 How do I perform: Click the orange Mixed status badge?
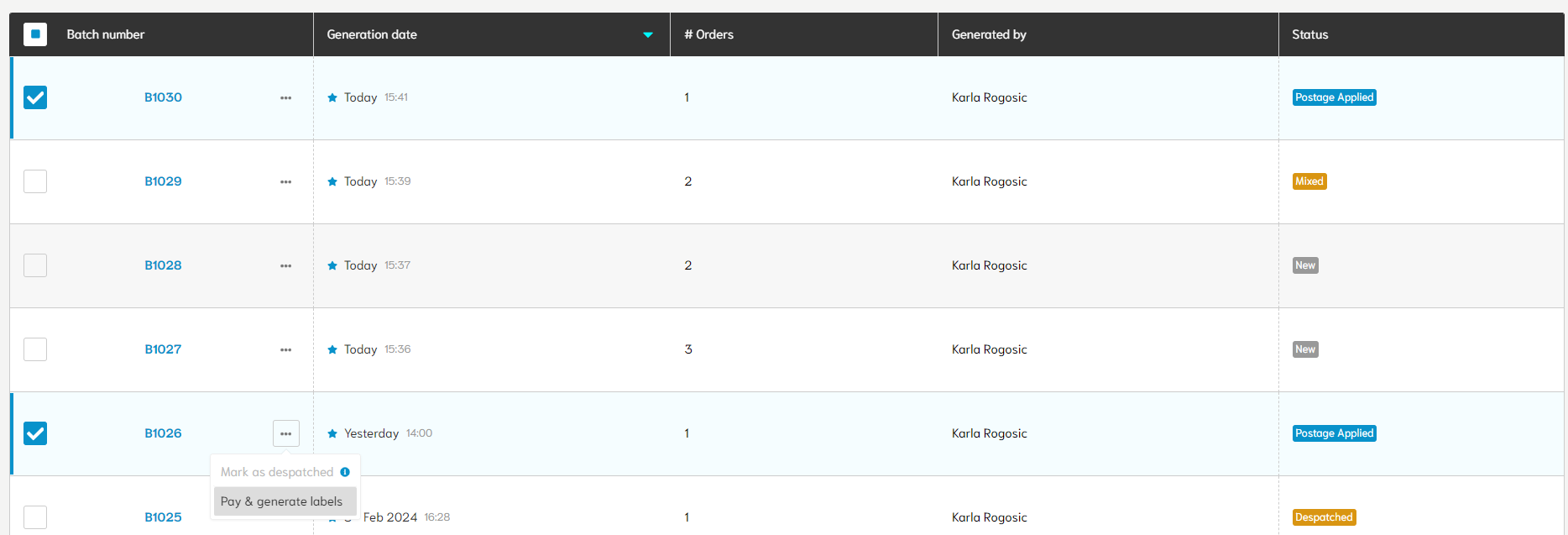point(1309,181)
